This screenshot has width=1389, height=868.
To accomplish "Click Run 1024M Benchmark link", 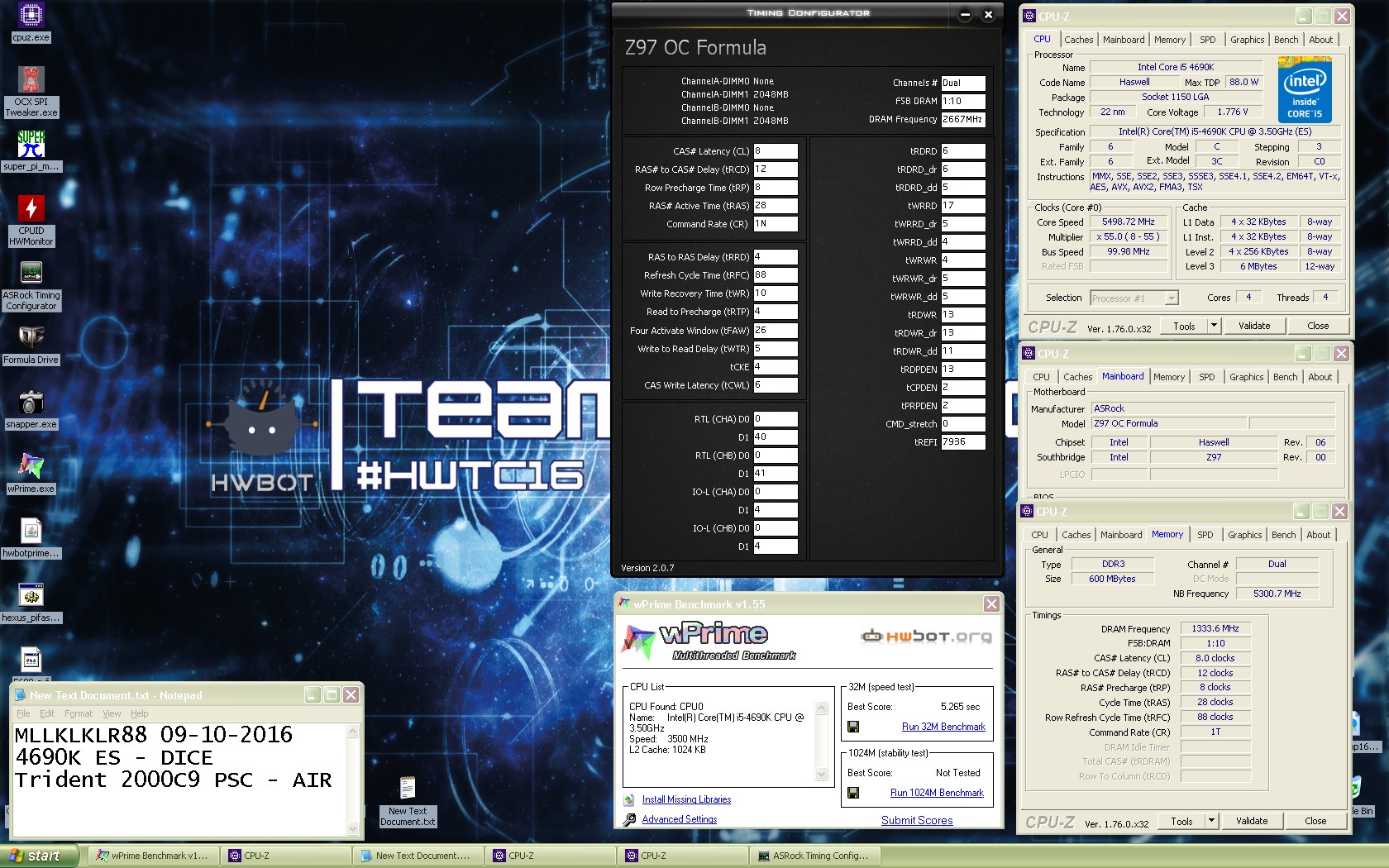I will click(x=937, y=793).
